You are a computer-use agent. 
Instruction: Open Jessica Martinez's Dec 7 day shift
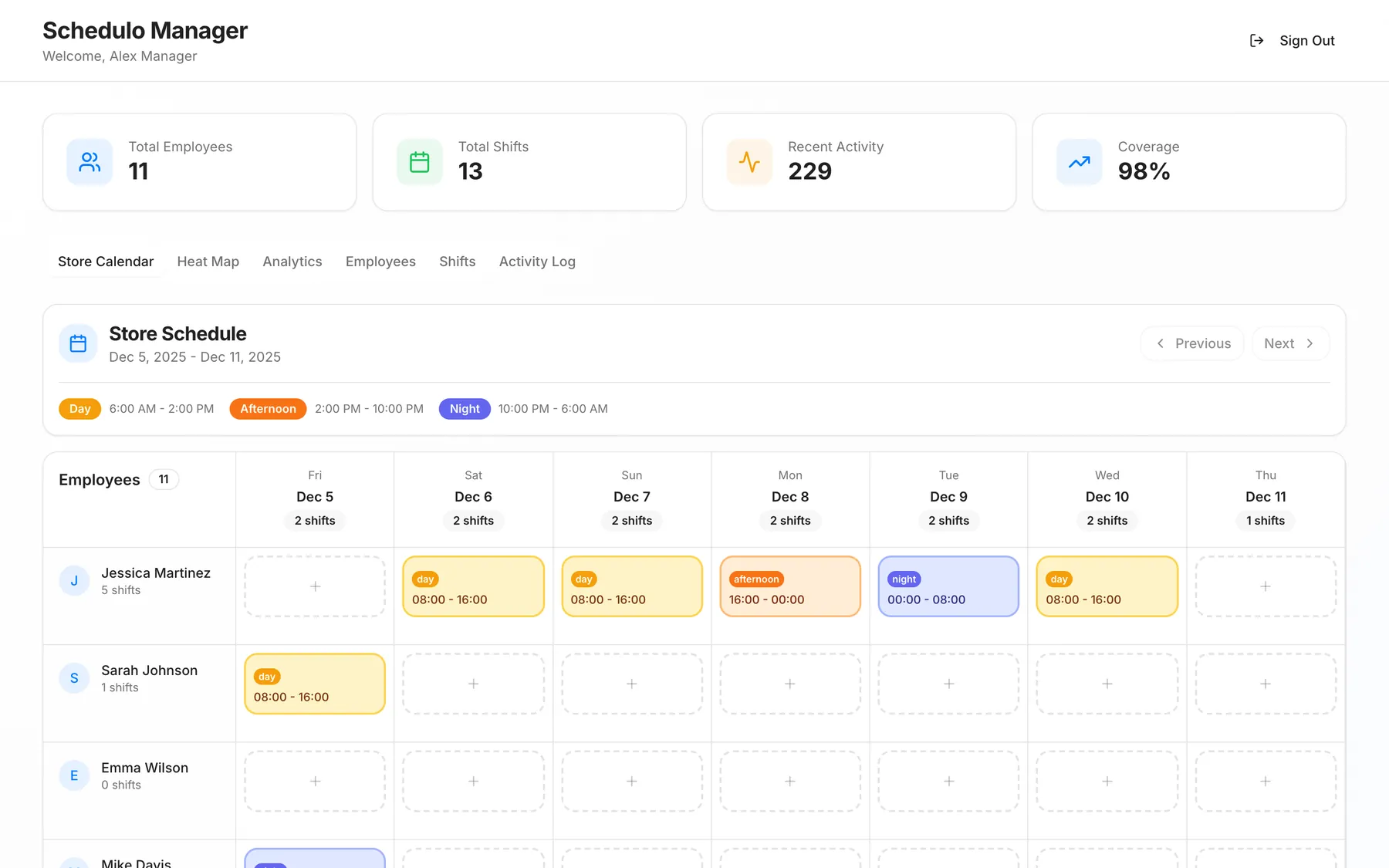click(632, 586)
